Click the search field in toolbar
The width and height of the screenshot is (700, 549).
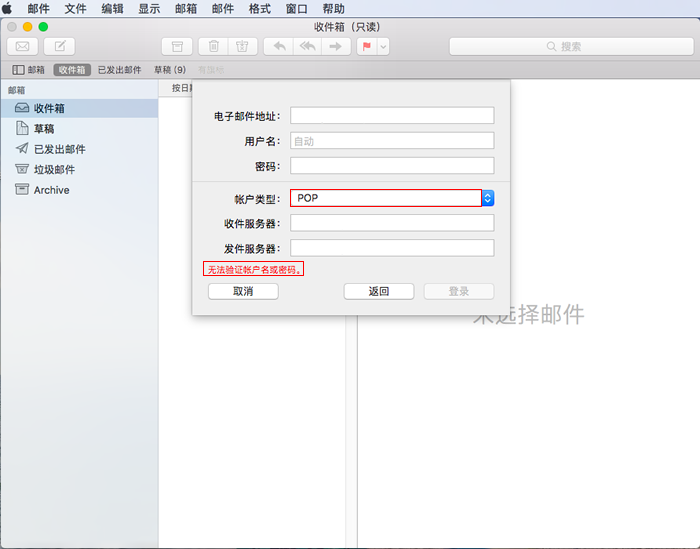[571, 46]
